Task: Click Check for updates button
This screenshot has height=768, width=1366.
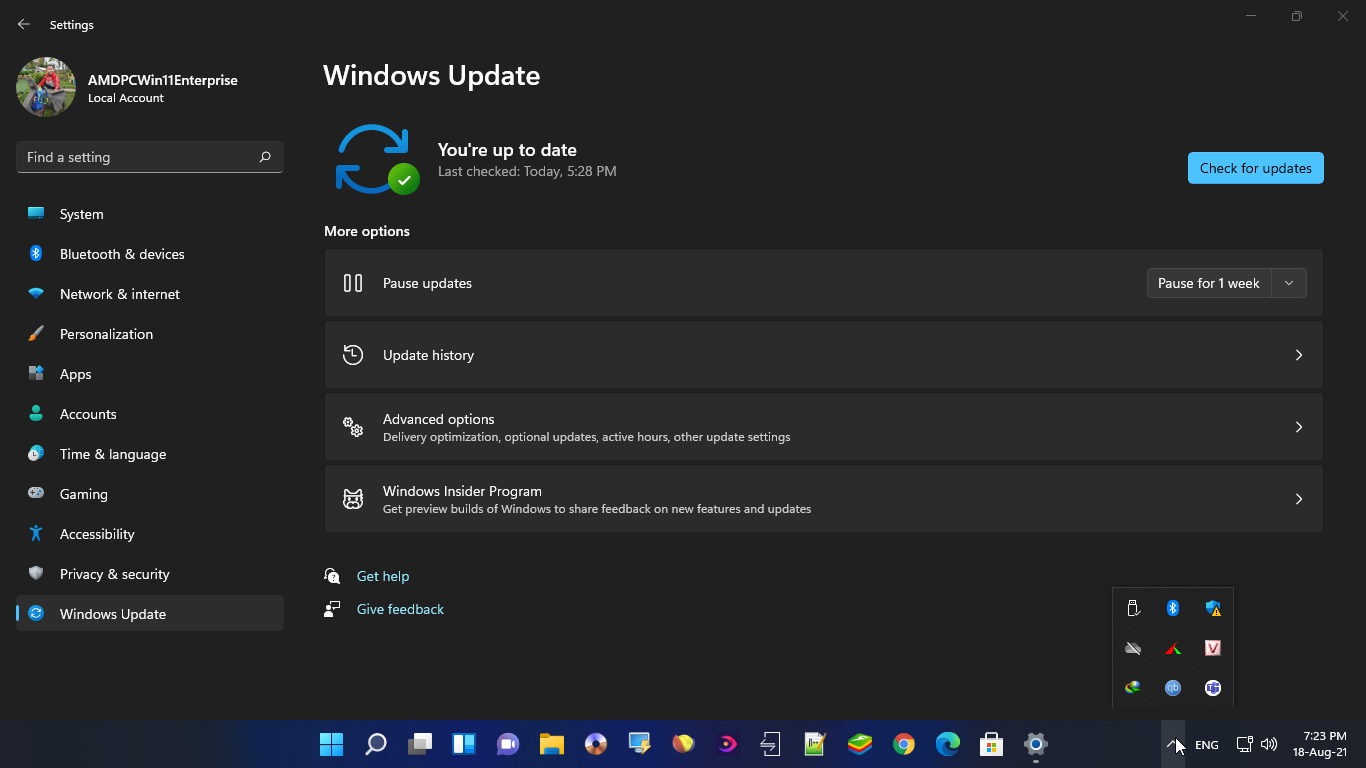Action: point(1255,168)
